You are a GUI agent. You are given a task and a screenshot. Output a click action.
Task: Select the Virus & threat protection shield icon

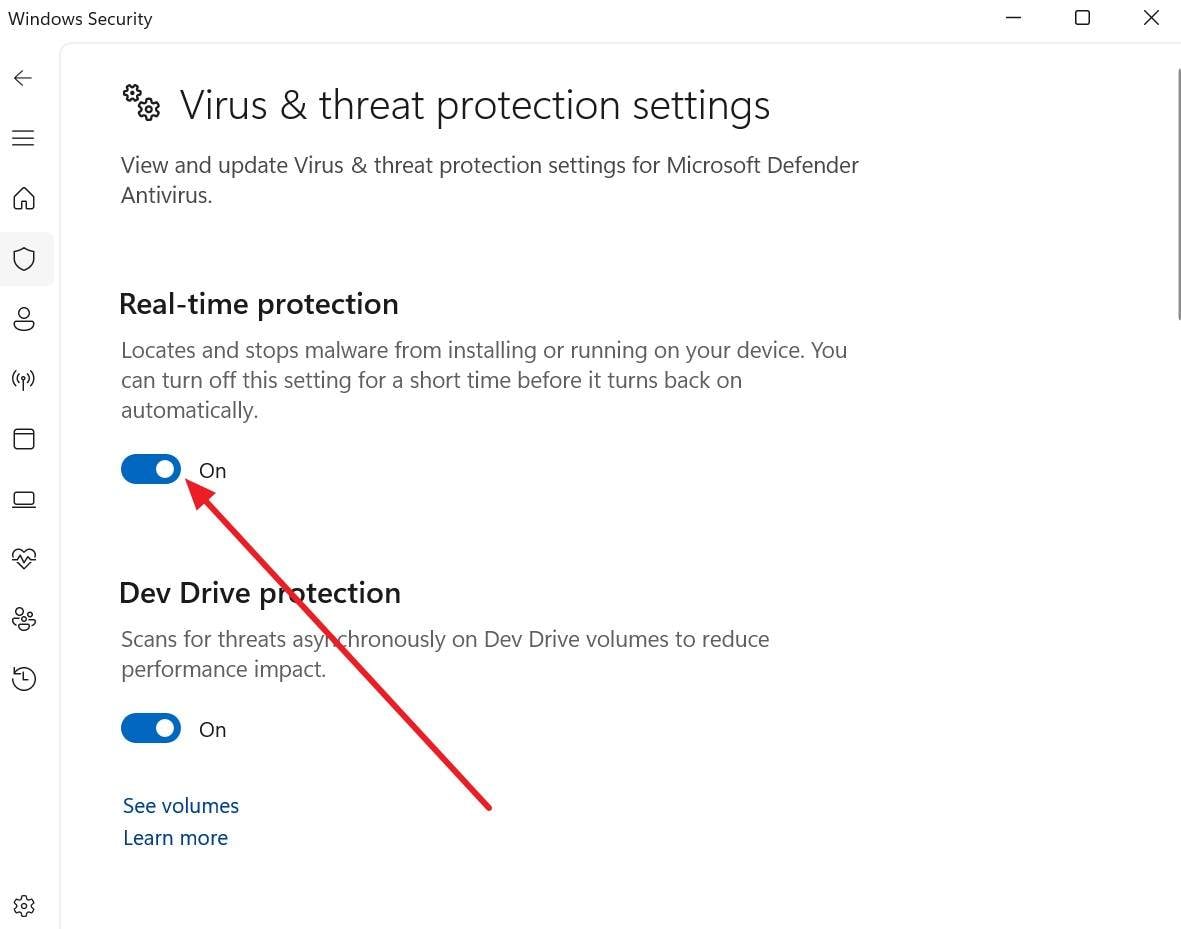pos(23,259)
